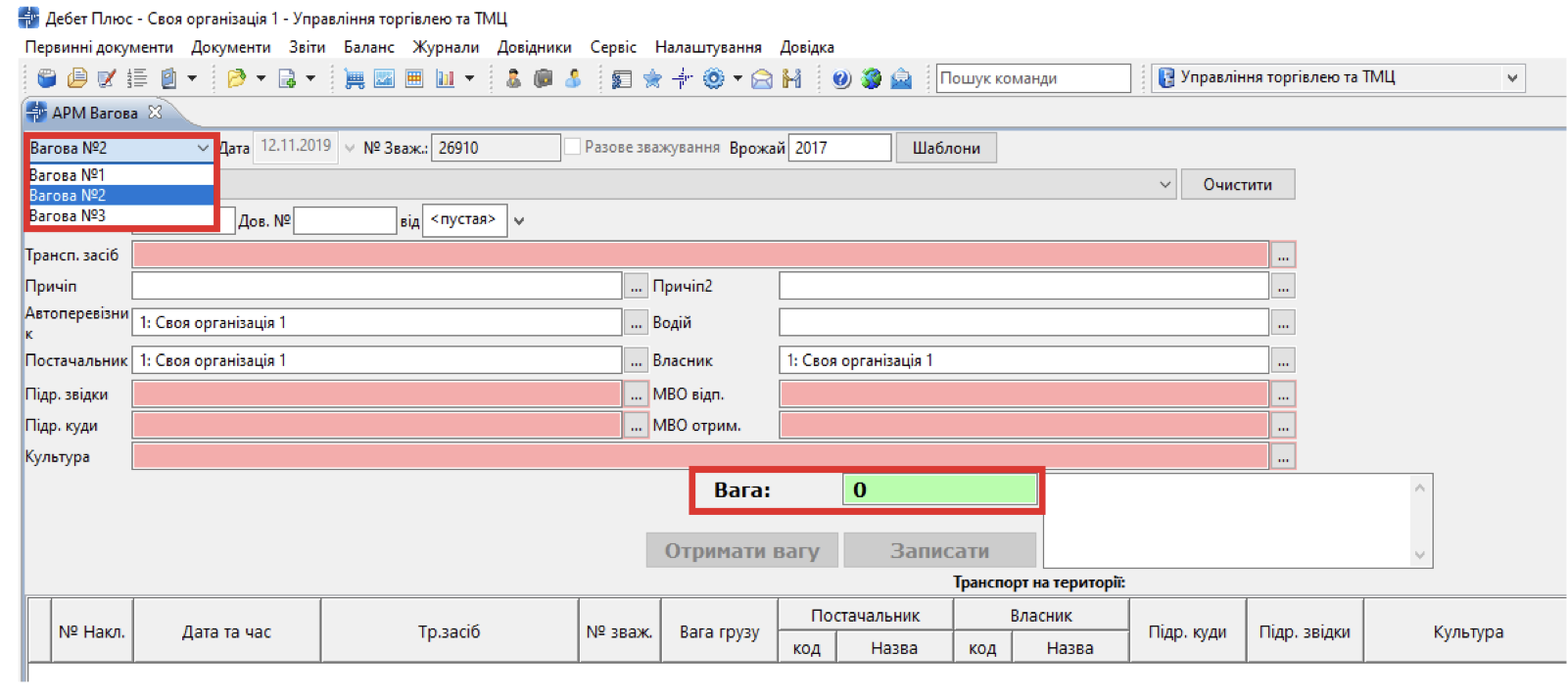This screenshot has width=1568, height=698.
Task: Open the Журнали menu
Action: (x=446, y=47)
